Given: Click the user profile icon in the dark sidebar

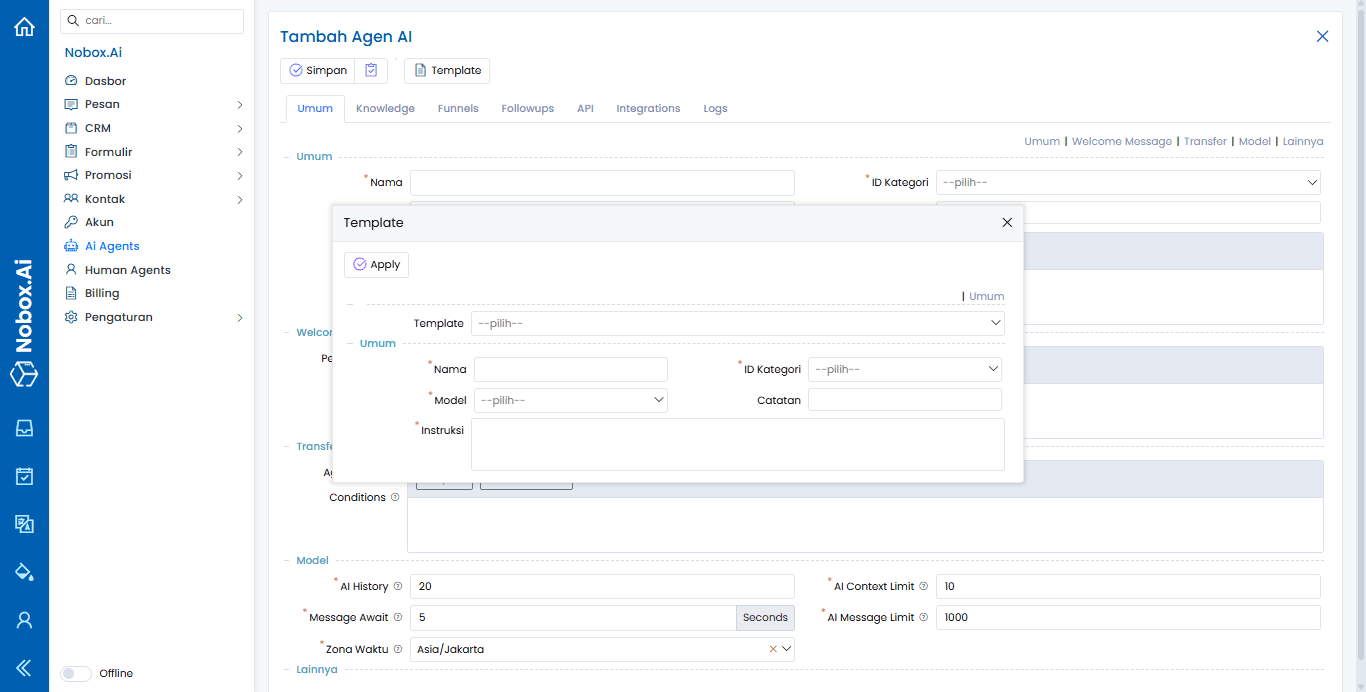Looking at the screenshot, I should pyautogui.click(x=24, y=620).
